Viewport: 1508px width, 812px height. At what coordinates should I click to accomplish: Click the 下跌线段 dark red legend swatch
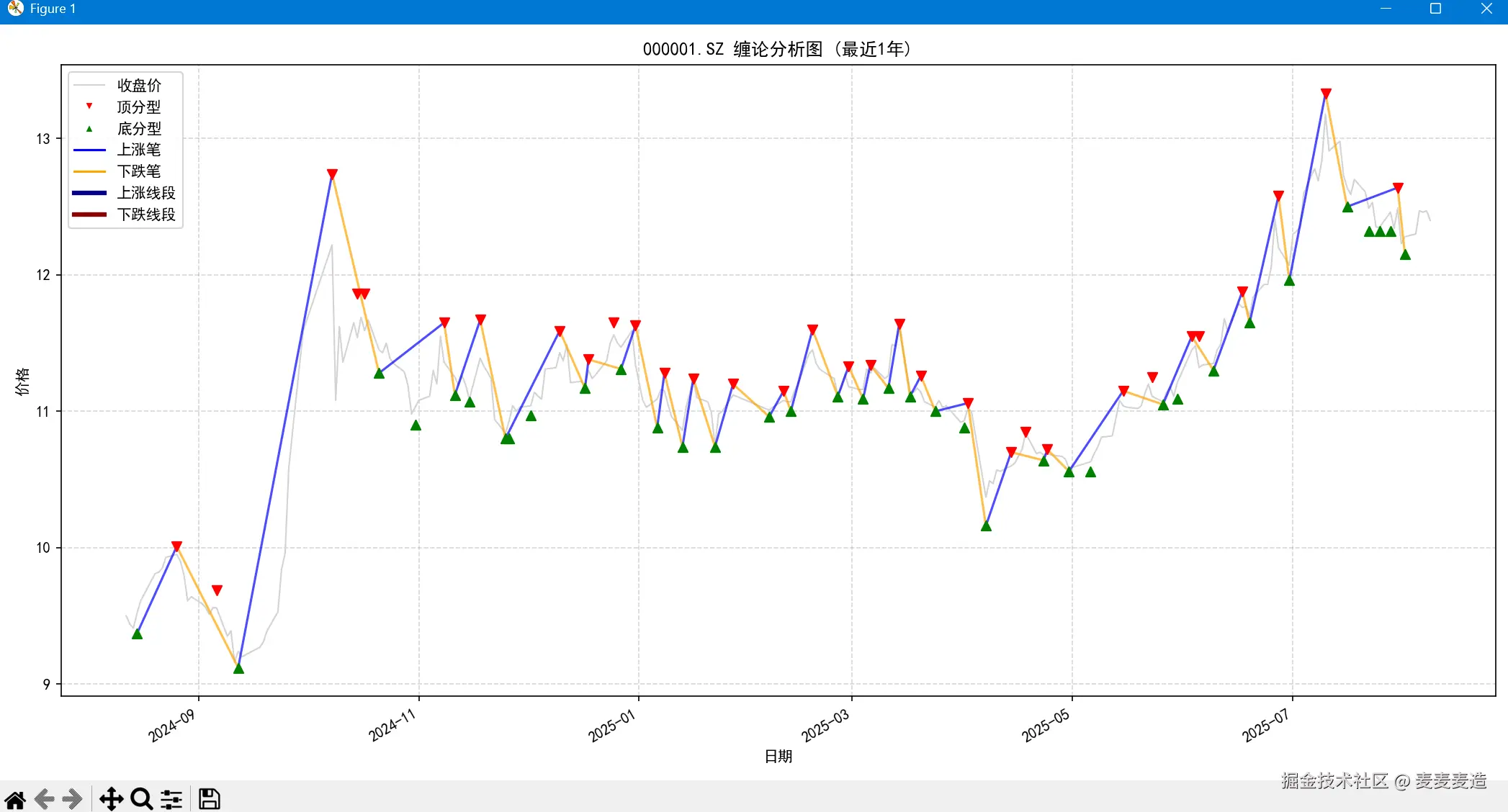(89, 215)
